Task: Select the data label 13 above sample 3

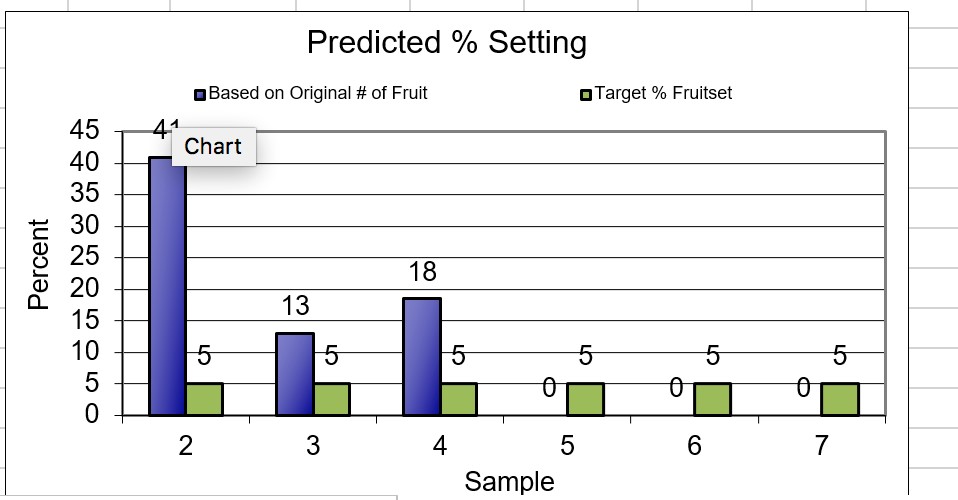Action: point(295,304)
